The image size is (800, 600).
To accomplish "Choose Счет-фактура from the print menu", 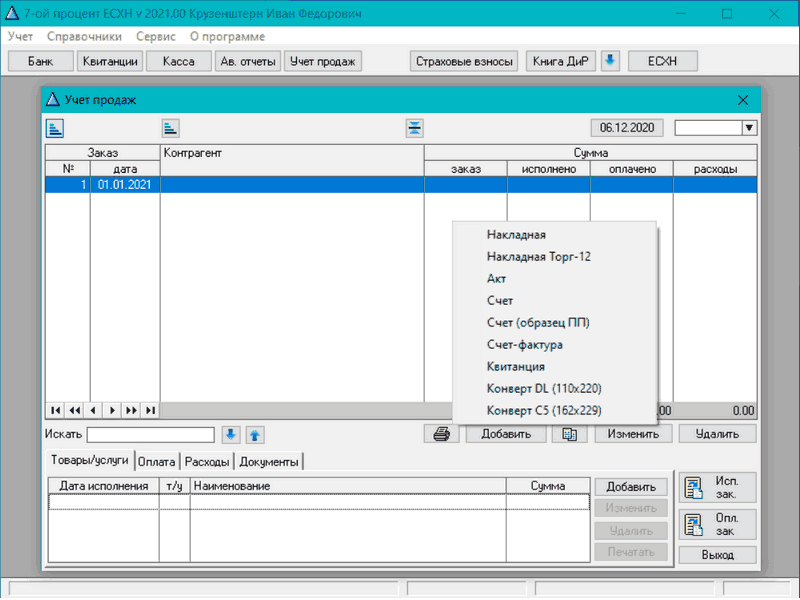I will click(x=524, y=345).
